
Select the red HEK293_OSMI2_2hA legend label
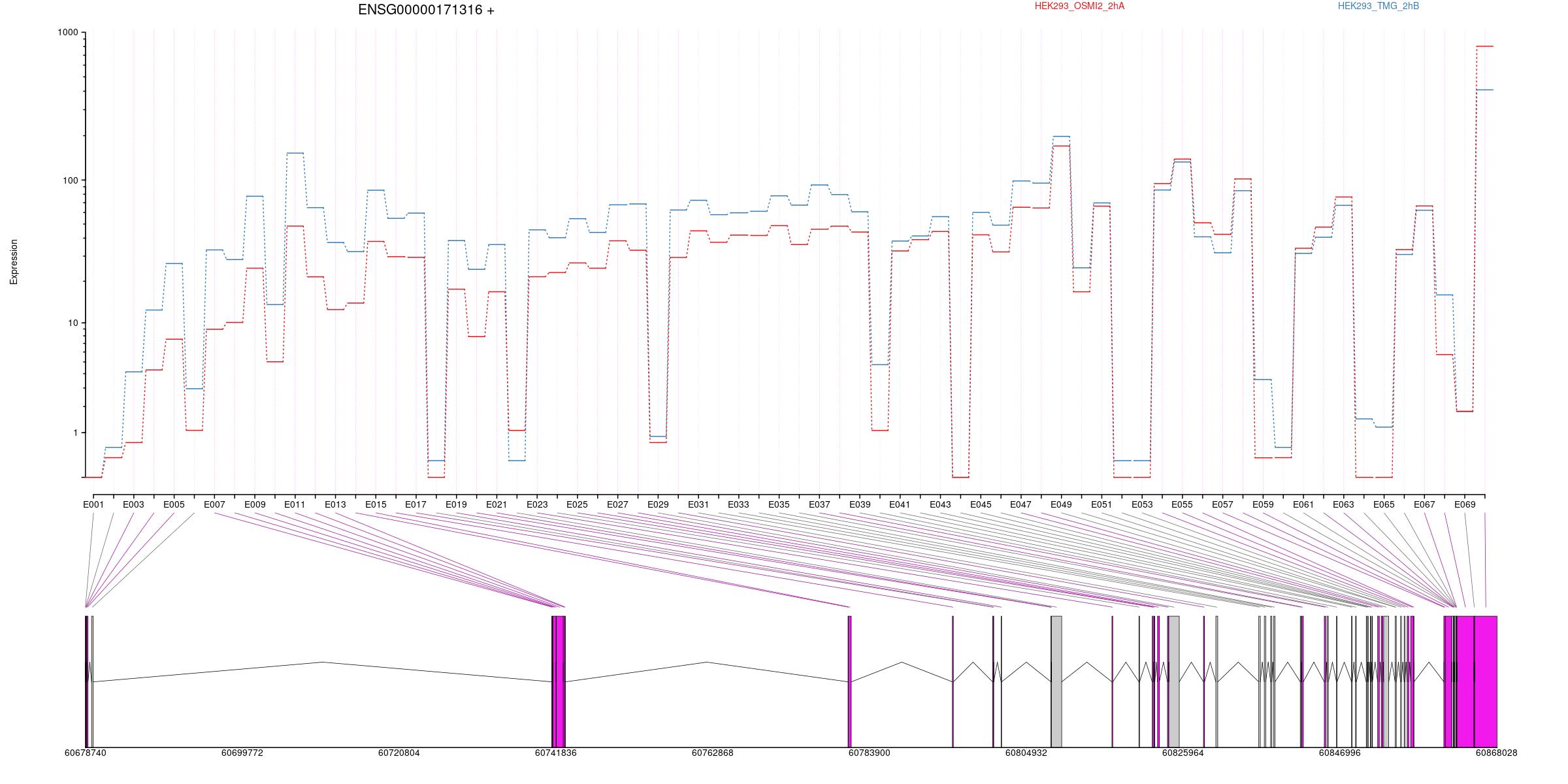(x=1079, y=6)
